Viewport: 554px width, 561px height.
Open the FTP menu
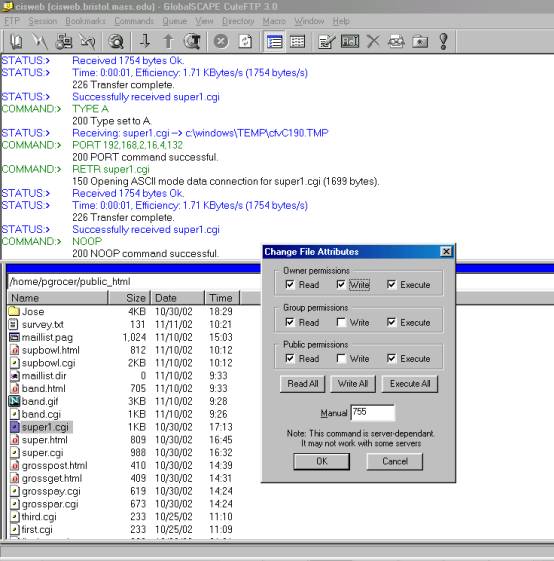12,21
